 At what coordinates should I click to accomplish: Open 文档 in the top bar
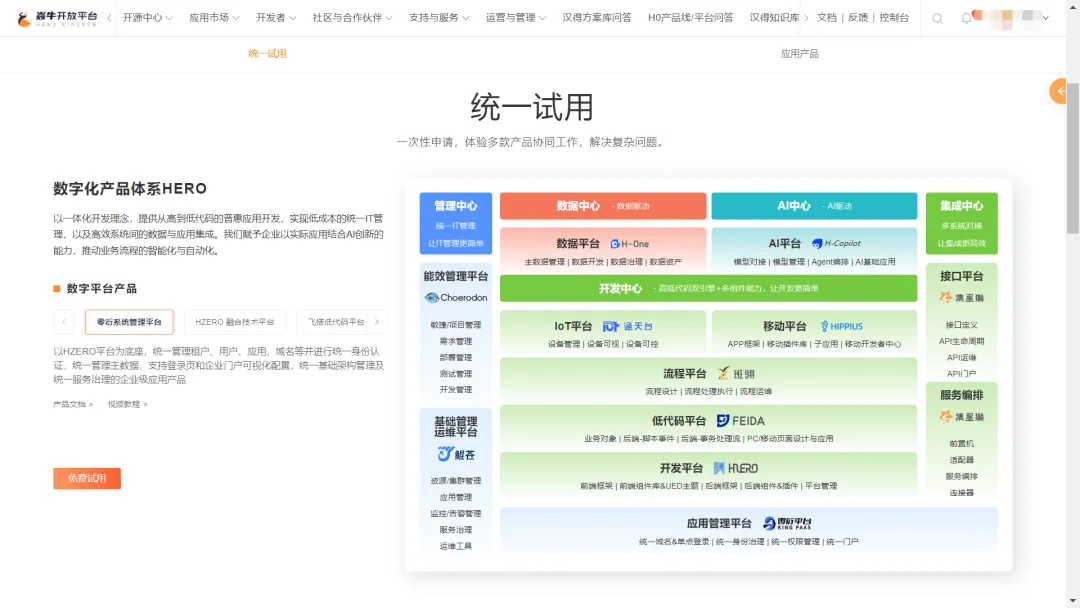click(827, 18)
